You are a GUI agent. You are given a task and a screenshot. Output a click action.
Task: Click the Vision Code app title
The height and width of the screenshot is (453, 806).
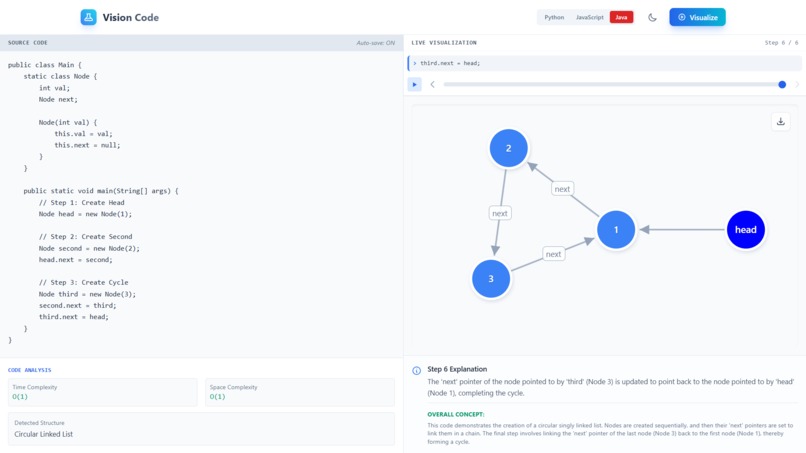(x=131, y=17)
